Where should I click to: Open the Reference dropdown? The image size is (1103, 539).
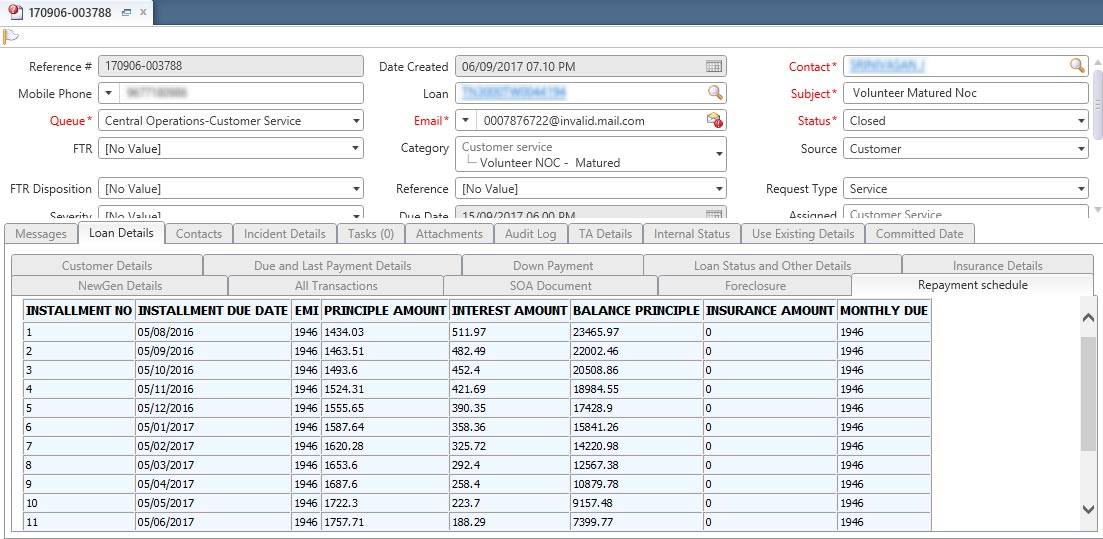pyautogui.click(x=718, y=189)
